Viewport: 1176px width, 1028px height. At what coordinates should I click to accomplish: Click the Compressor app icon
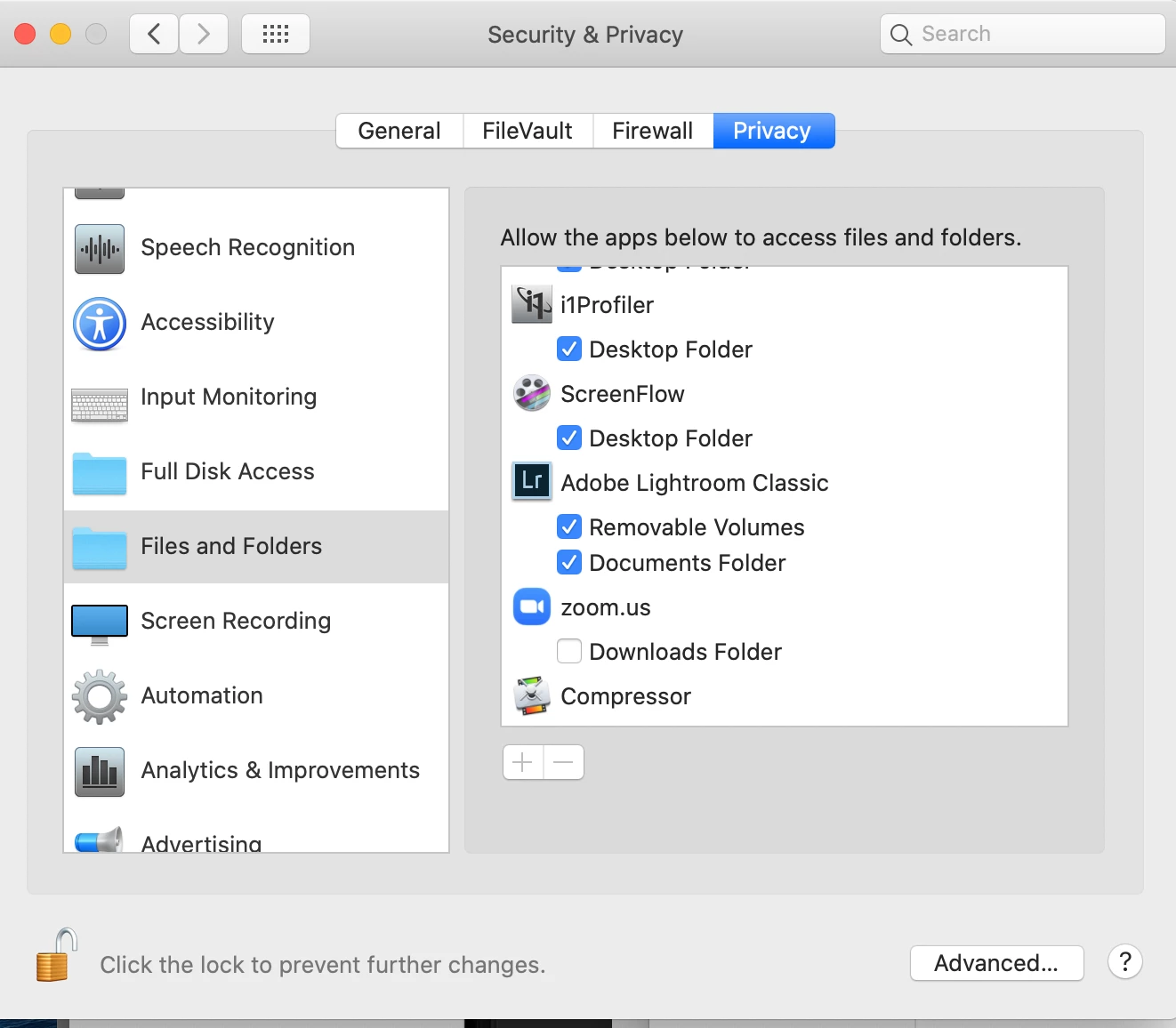532,695
